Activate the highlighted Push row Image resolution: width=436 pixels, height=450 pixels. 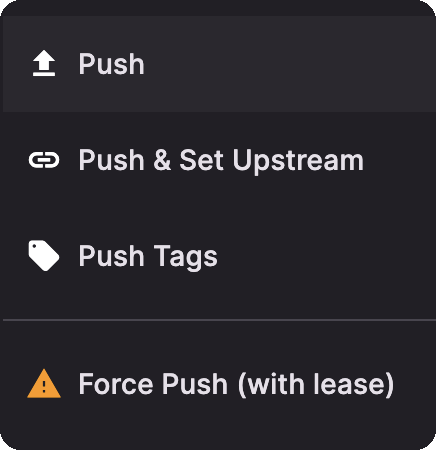pos(219,64)
